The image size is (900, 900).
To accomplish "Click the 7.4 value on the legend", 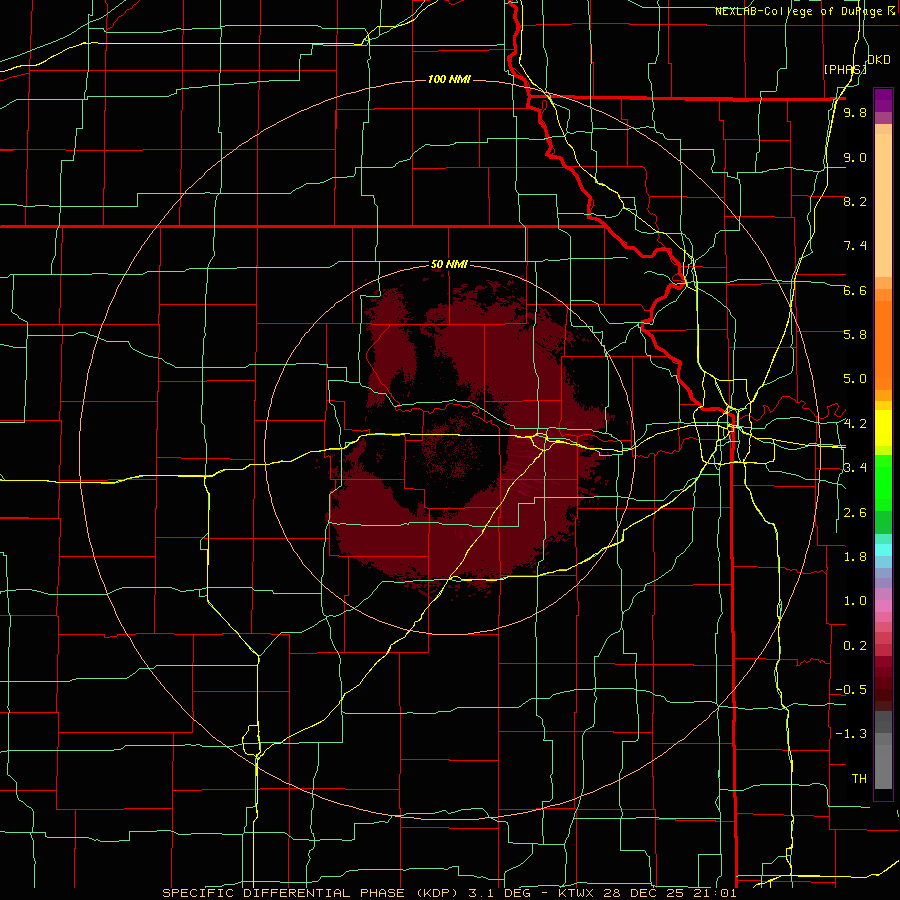I will [x=855, y=246].
